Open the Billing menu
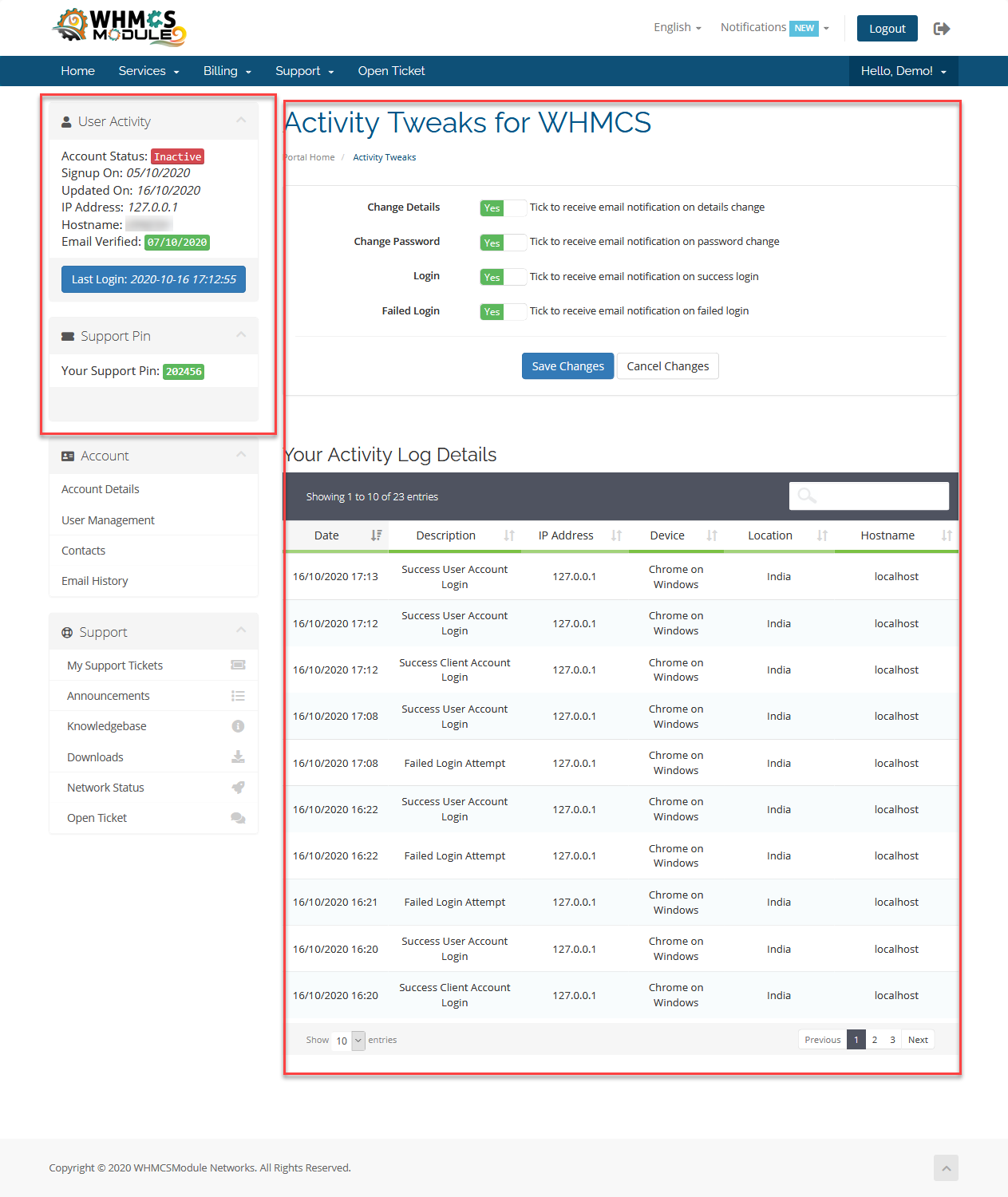1008x1197 pixels. [227, 71]
